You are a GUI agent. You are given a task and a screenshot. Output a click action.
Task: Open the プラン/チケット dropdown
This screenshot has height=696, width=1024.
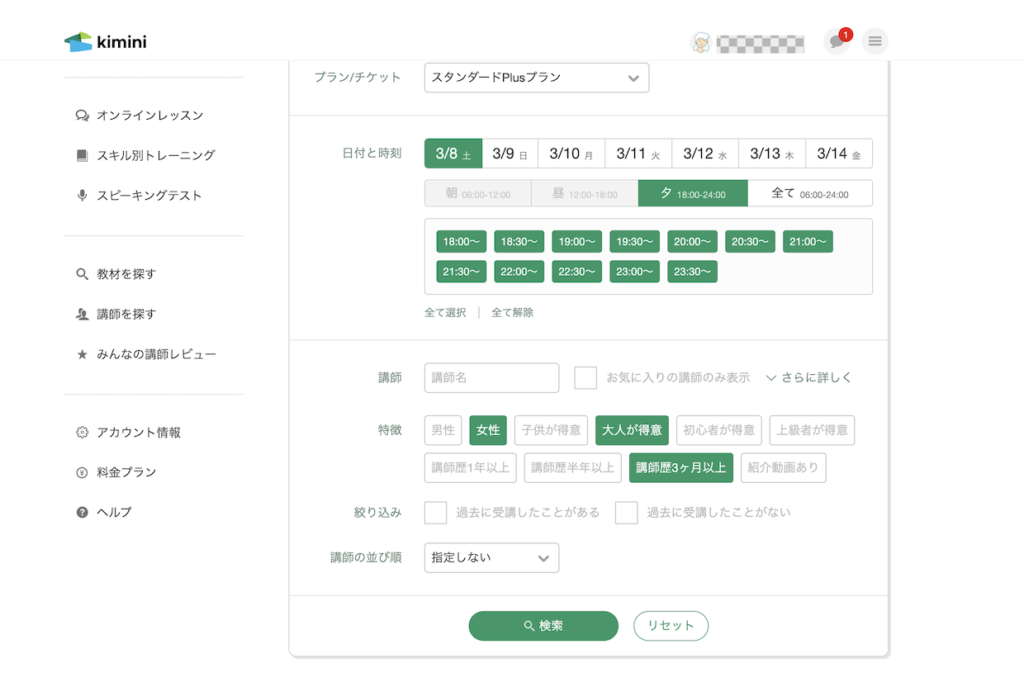click(x=536, y=78)
